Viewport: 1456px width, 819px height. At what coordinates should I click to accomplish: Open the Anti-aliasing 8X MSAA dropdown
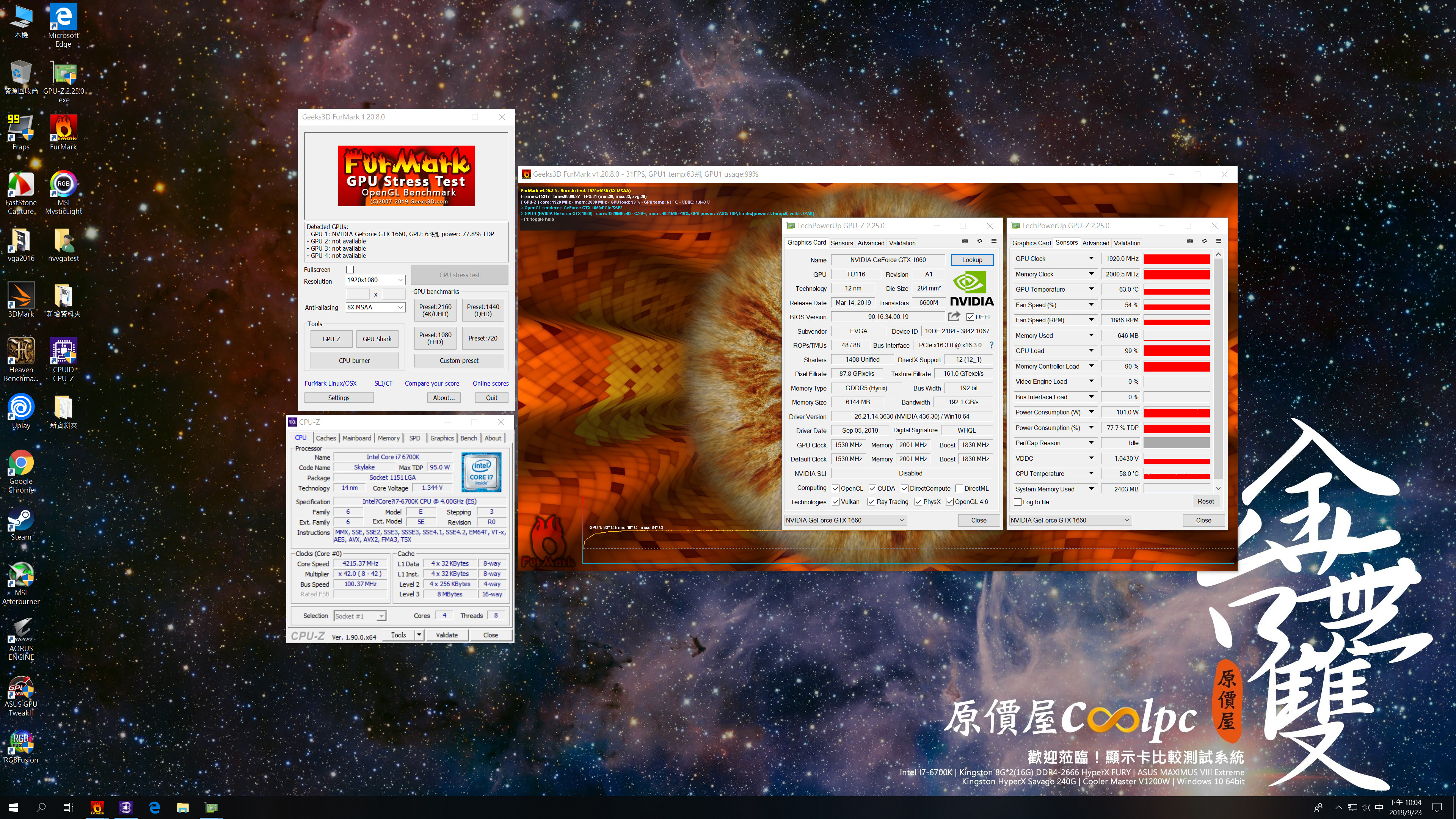376,308
